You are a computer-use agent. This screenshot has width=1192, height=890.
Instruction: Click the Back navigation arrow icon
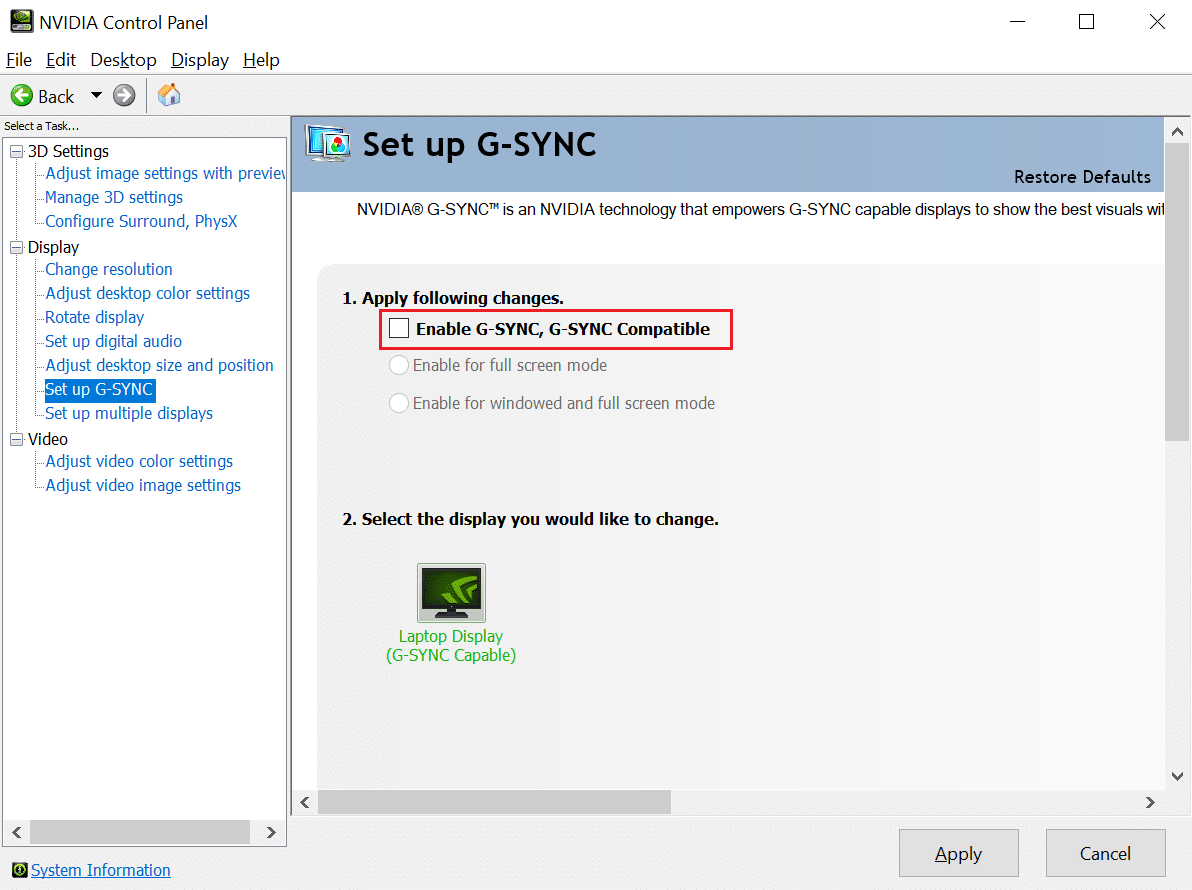point(22,95)
